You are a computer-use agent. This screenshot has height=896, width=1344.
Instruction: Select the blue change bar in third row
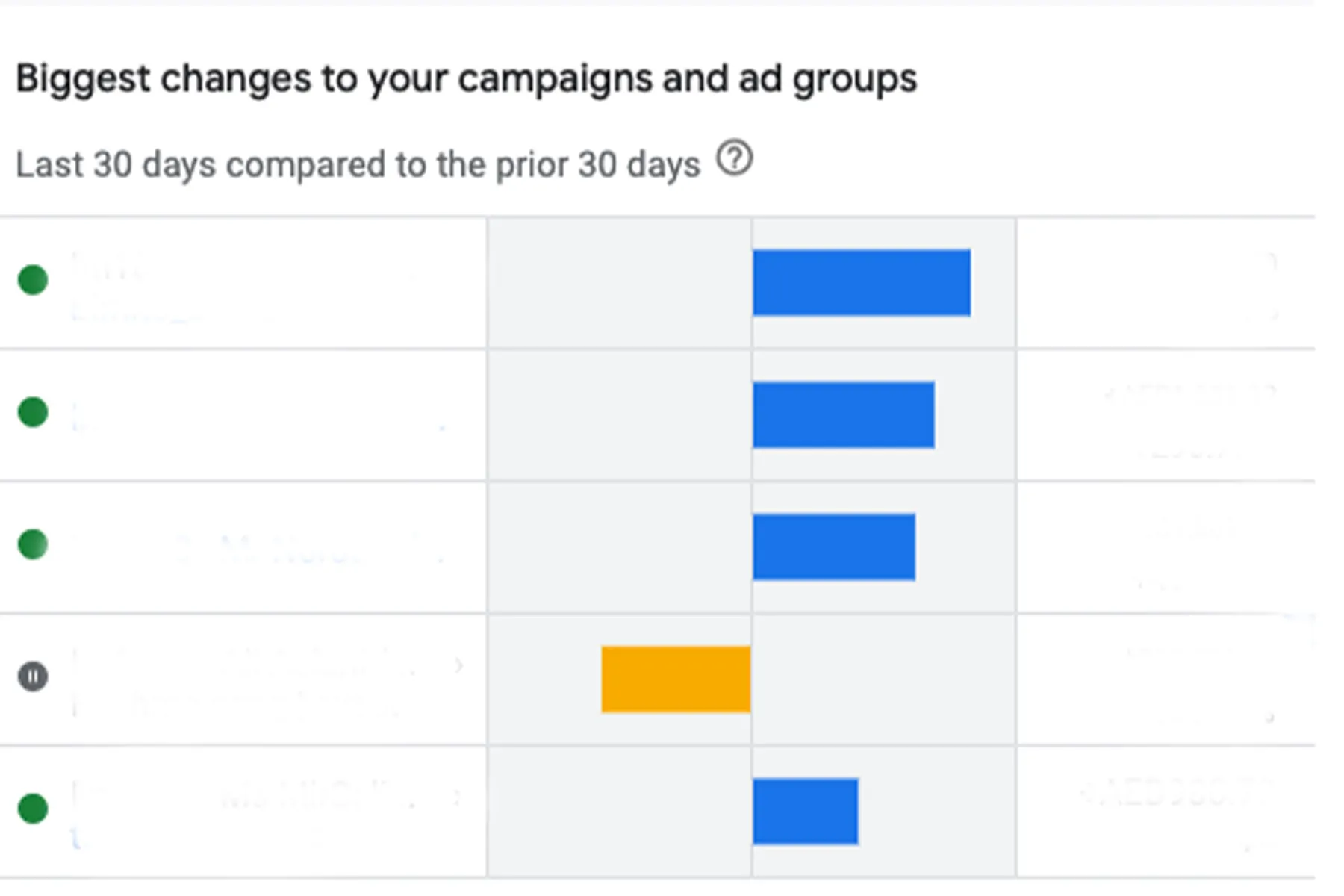833,547
